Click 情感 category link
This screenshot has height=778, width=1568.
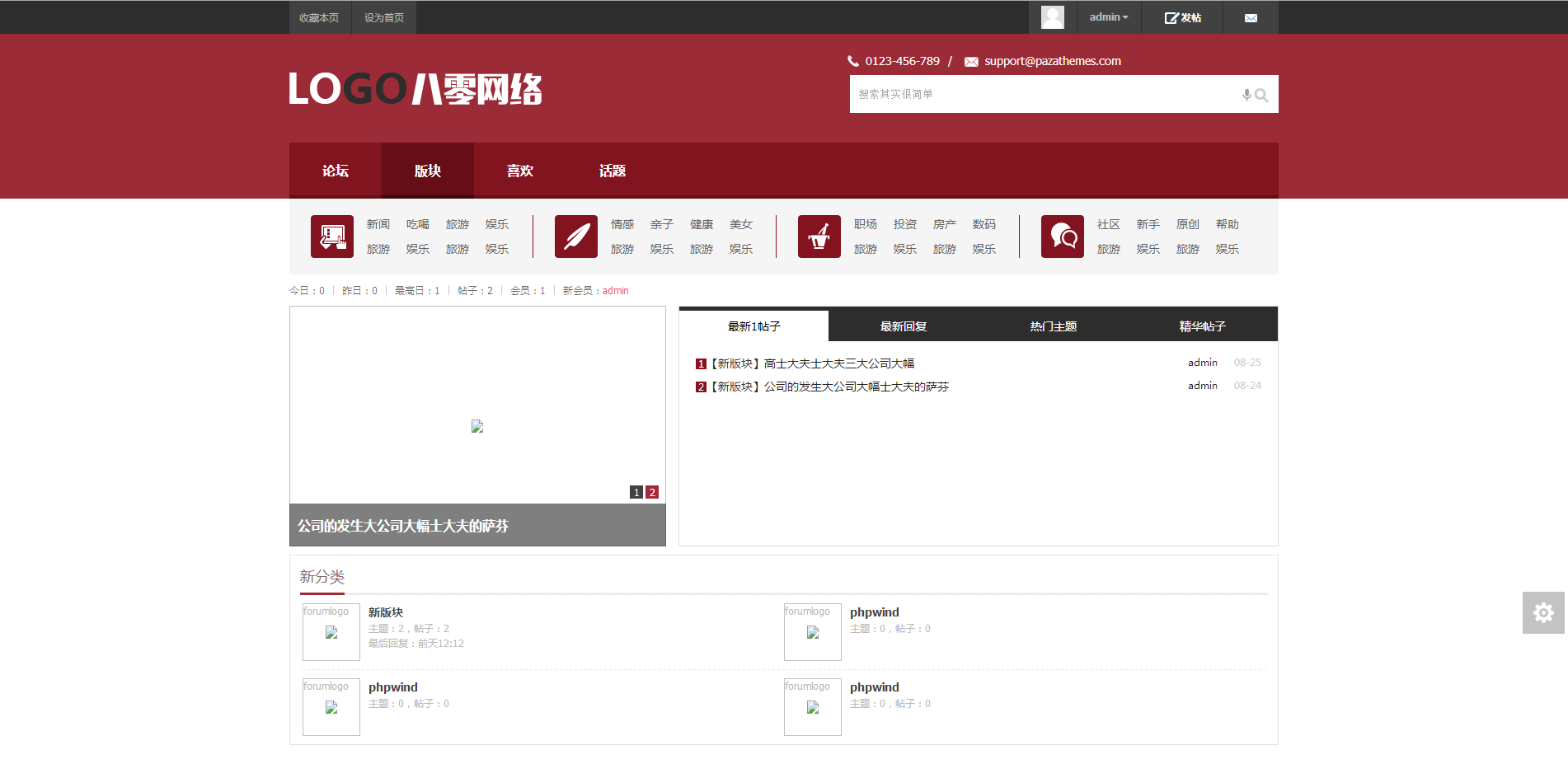click(x=622, y=224)
